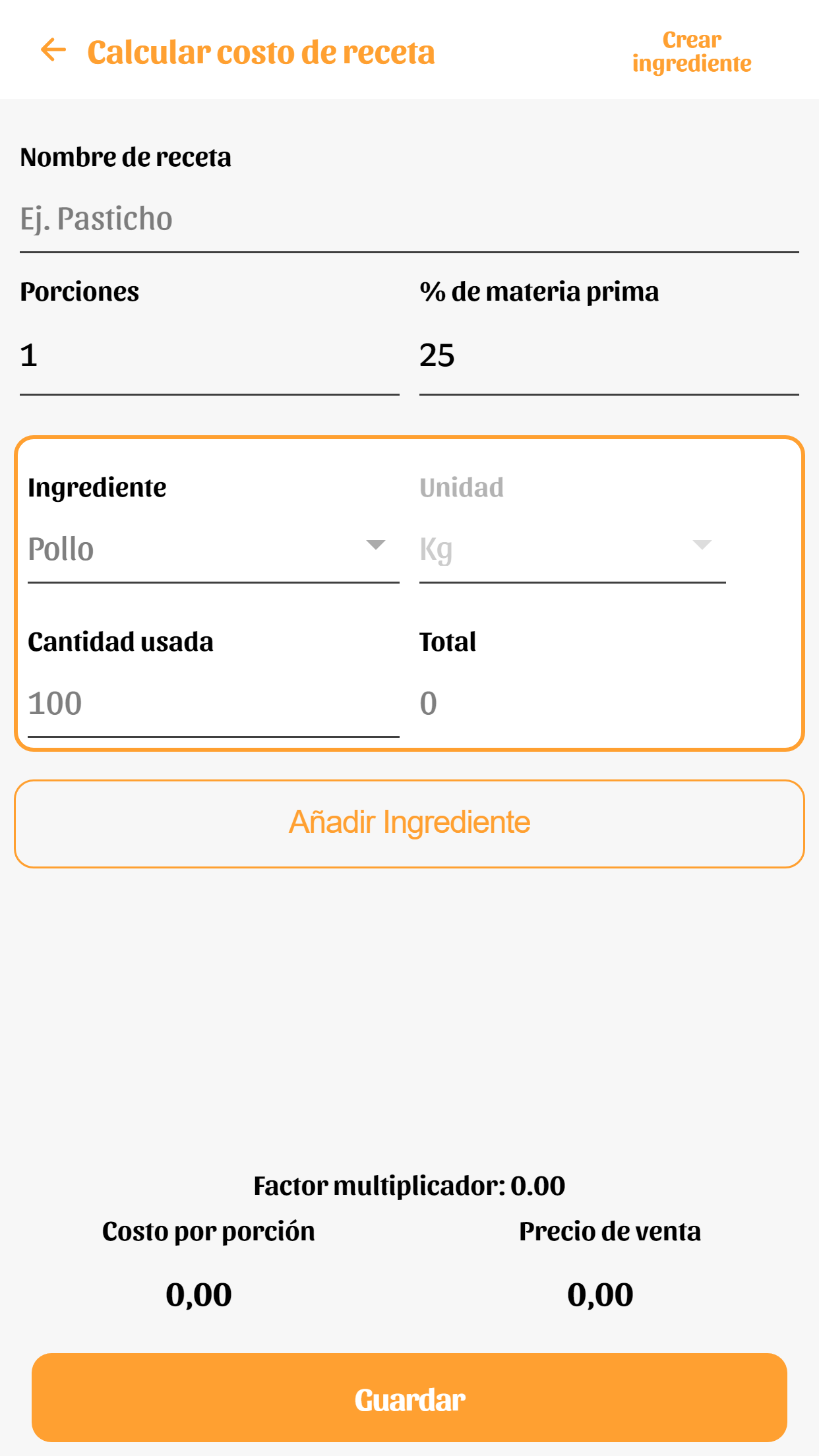Viewport: 819px width, 1456px height.
Task: Click the Kg unit selection text
Action: click(437, 549)
